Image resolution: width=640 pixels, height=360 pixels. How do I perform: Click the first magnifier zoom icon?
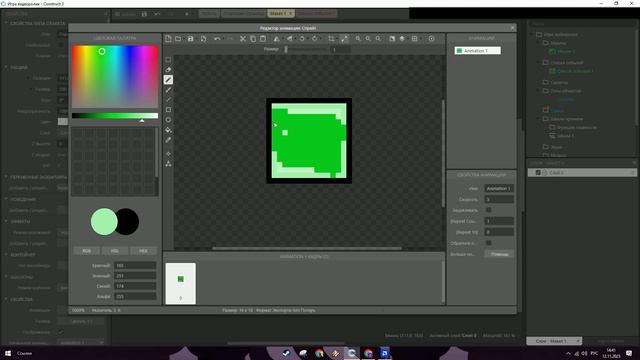click(358, 39)
